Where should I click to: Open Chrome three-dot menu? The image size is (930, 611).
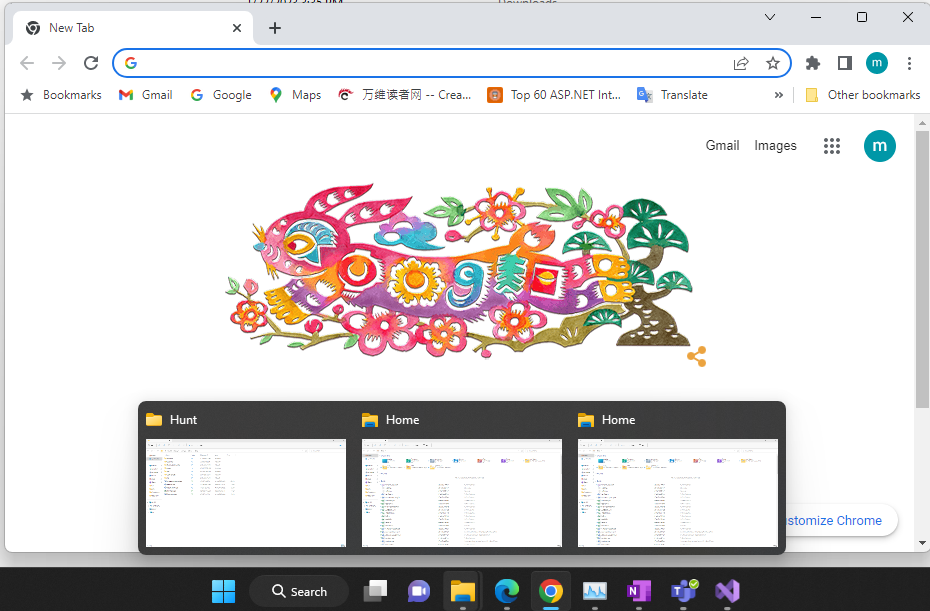(x=909, y=63)
